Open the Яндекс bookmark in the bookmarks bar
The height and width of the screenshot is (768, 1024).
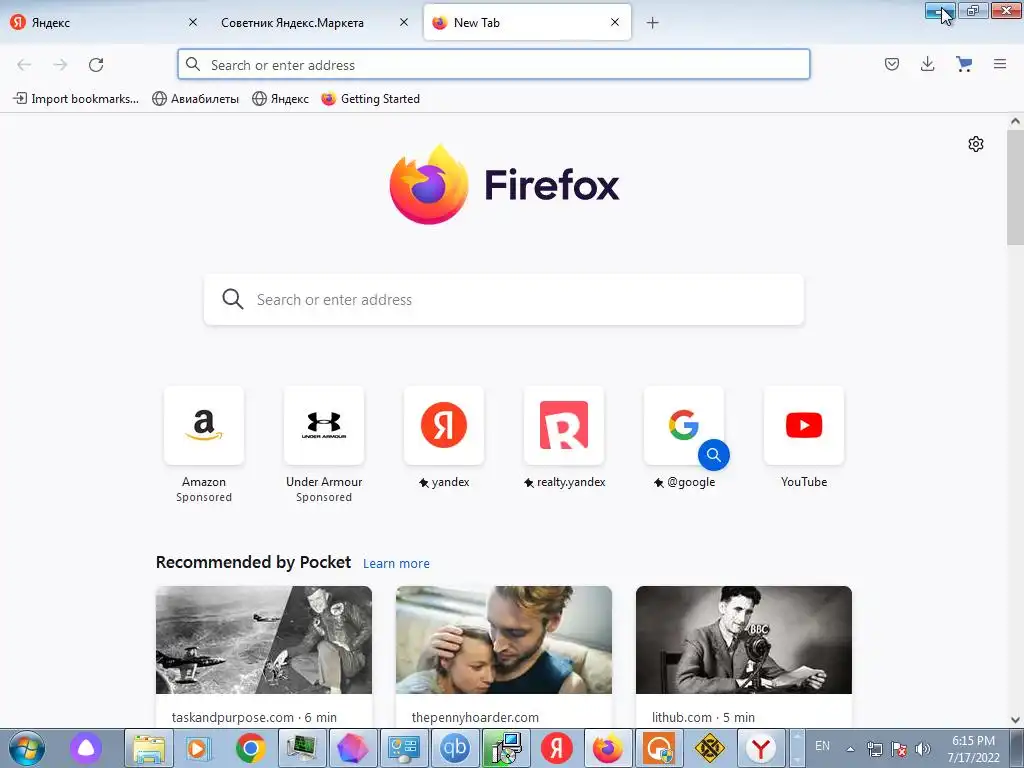point(280,99)
